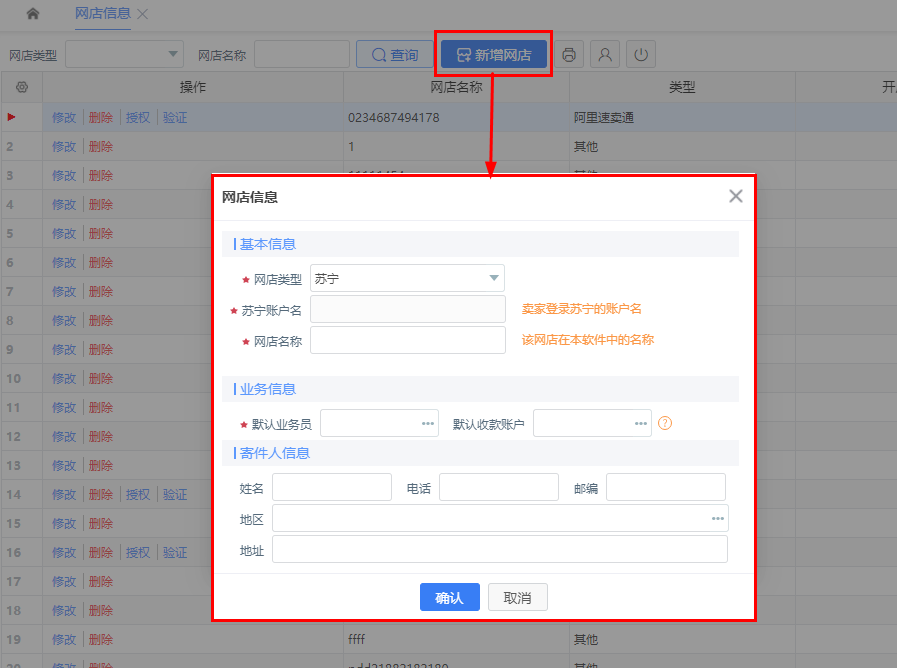Focus the 网店名称 search field in toolbar
Screen dimensions: 897x668
click(301, 54)
